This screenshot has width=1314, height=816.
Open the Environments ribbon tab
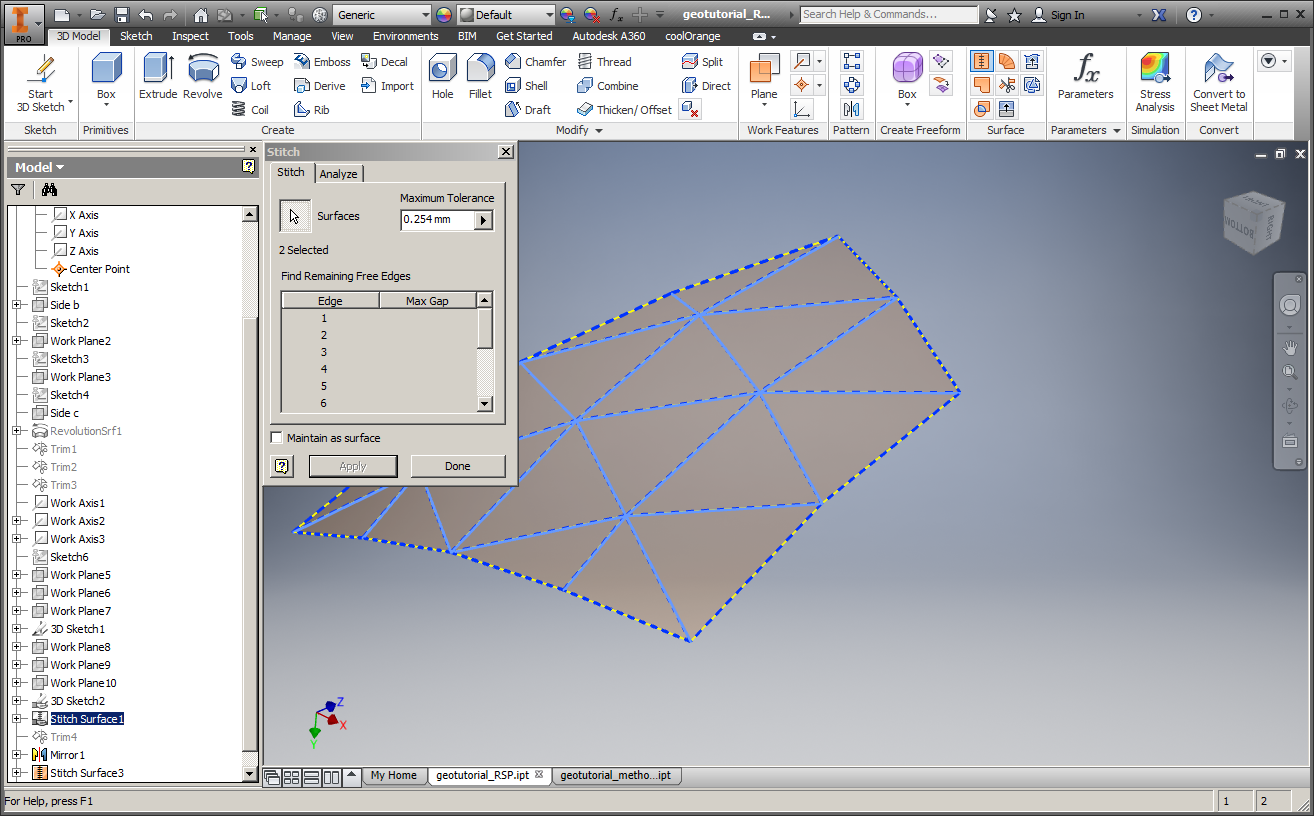pyautogui.click(x=406, y=36)
